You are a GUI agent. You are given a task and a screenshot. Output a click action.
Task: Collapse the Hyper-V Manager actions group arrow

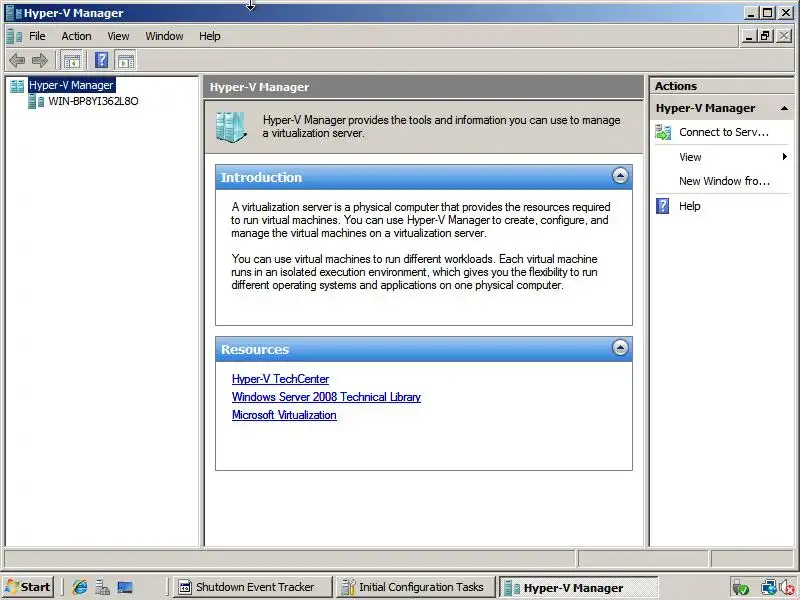click(x=784, y=108)
